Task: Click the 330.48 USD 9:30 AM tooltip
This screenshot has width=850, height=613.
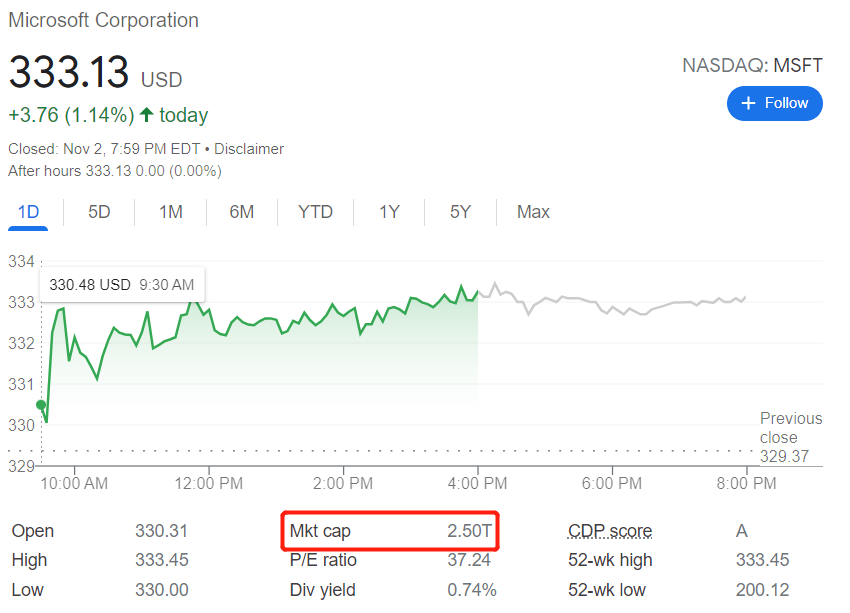Action: (x=122, y=285)
